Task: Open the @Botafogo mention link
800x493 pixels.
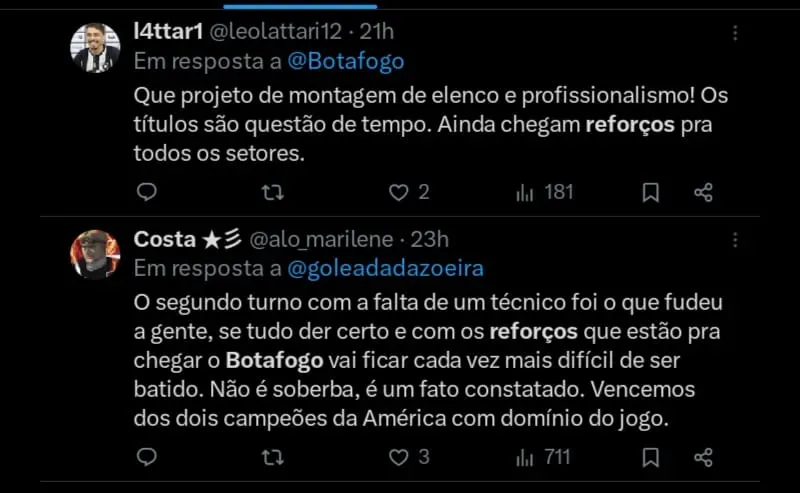Action: tap(346, 61)
